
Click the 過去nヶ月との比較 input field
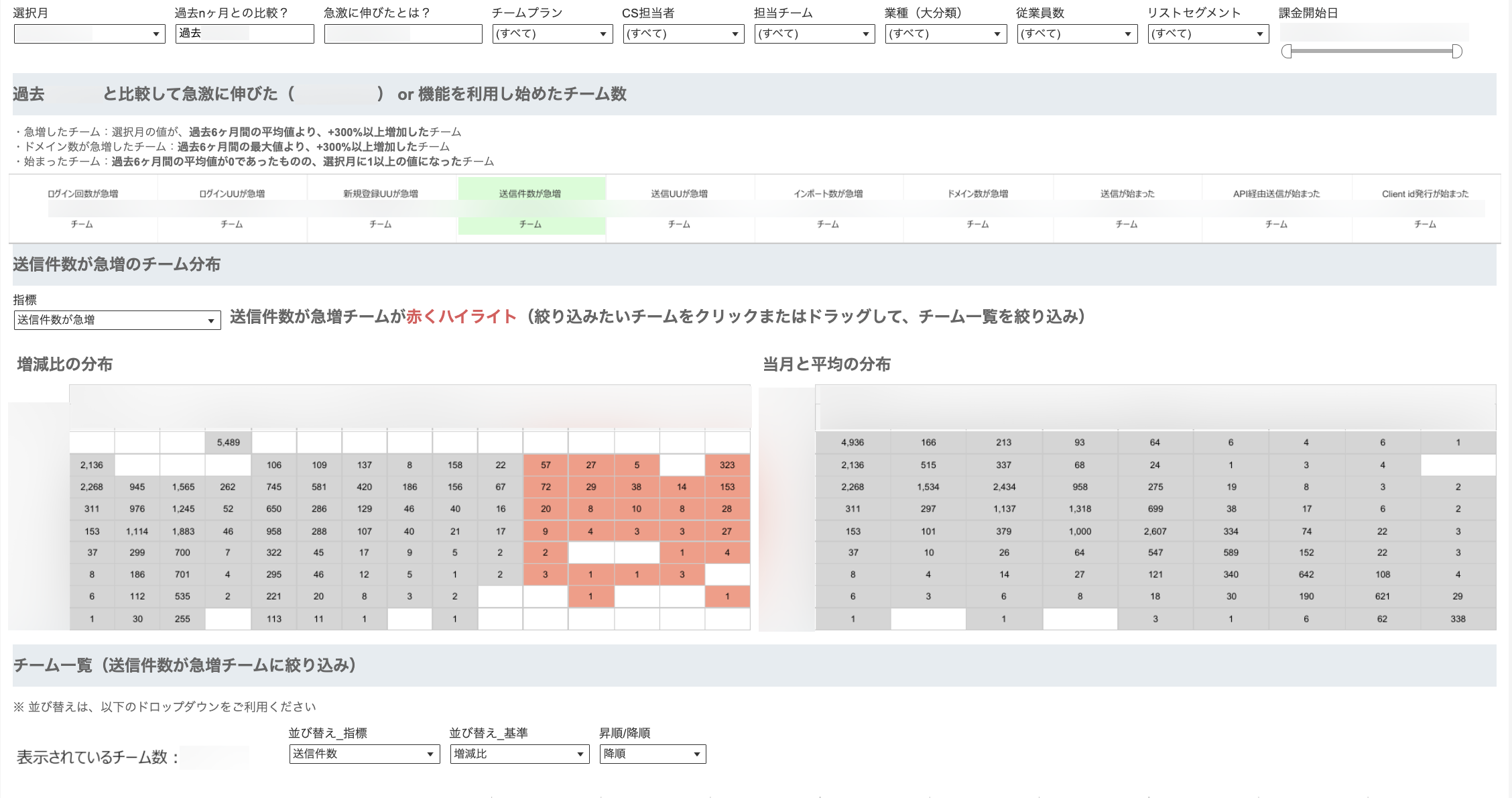(x=244, y=34)
